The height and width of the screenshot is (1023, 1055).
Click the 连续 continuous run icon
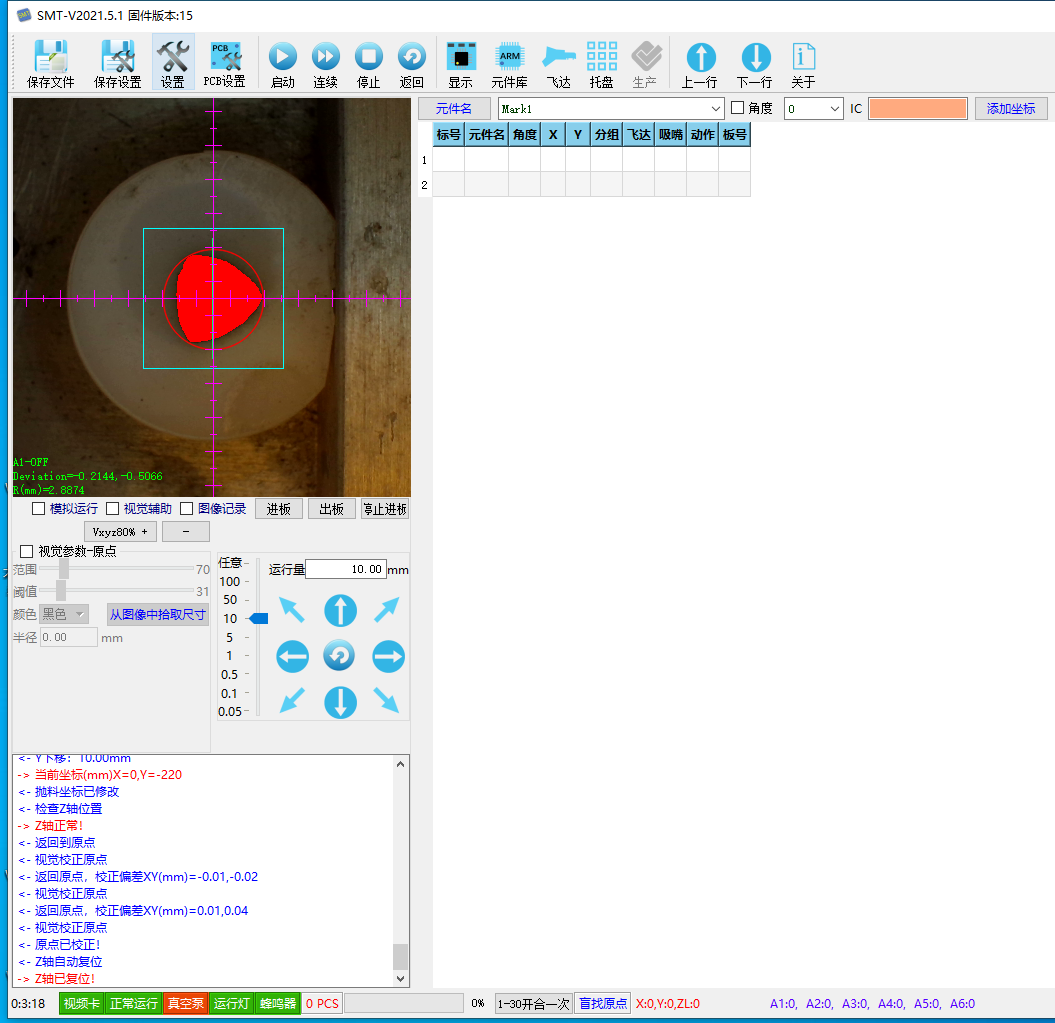[x=326, y=64]
